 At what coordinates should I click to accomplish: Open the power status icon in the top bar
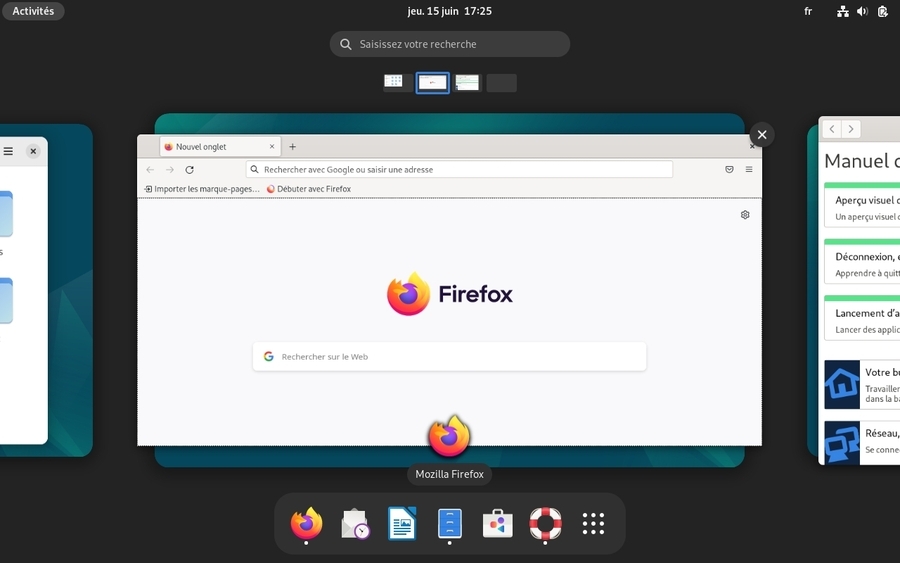click(883, 11)
